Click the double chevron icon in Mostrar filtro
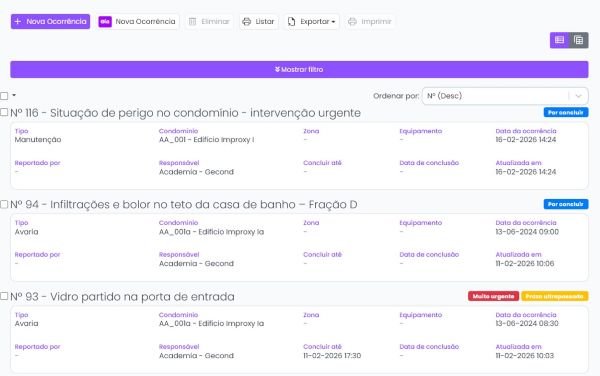600x376 pixels. click(x=277, y=69)
